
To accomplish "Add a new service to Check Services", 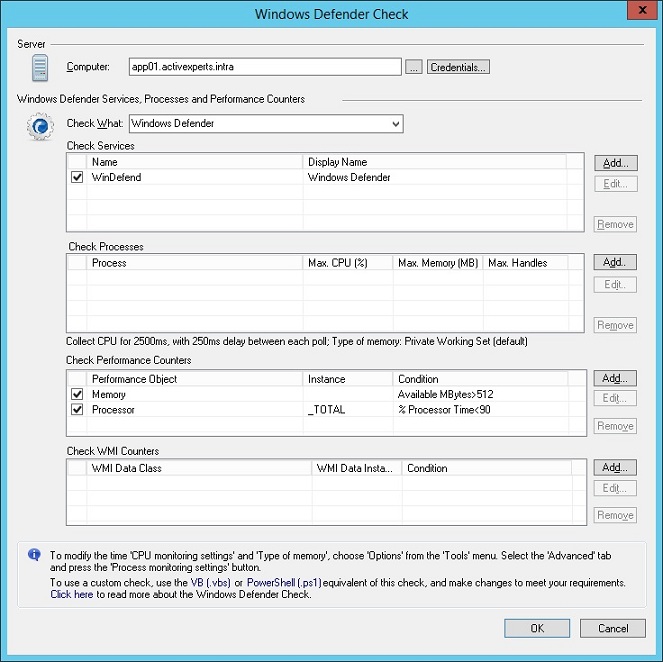I will tap(616, 163).
